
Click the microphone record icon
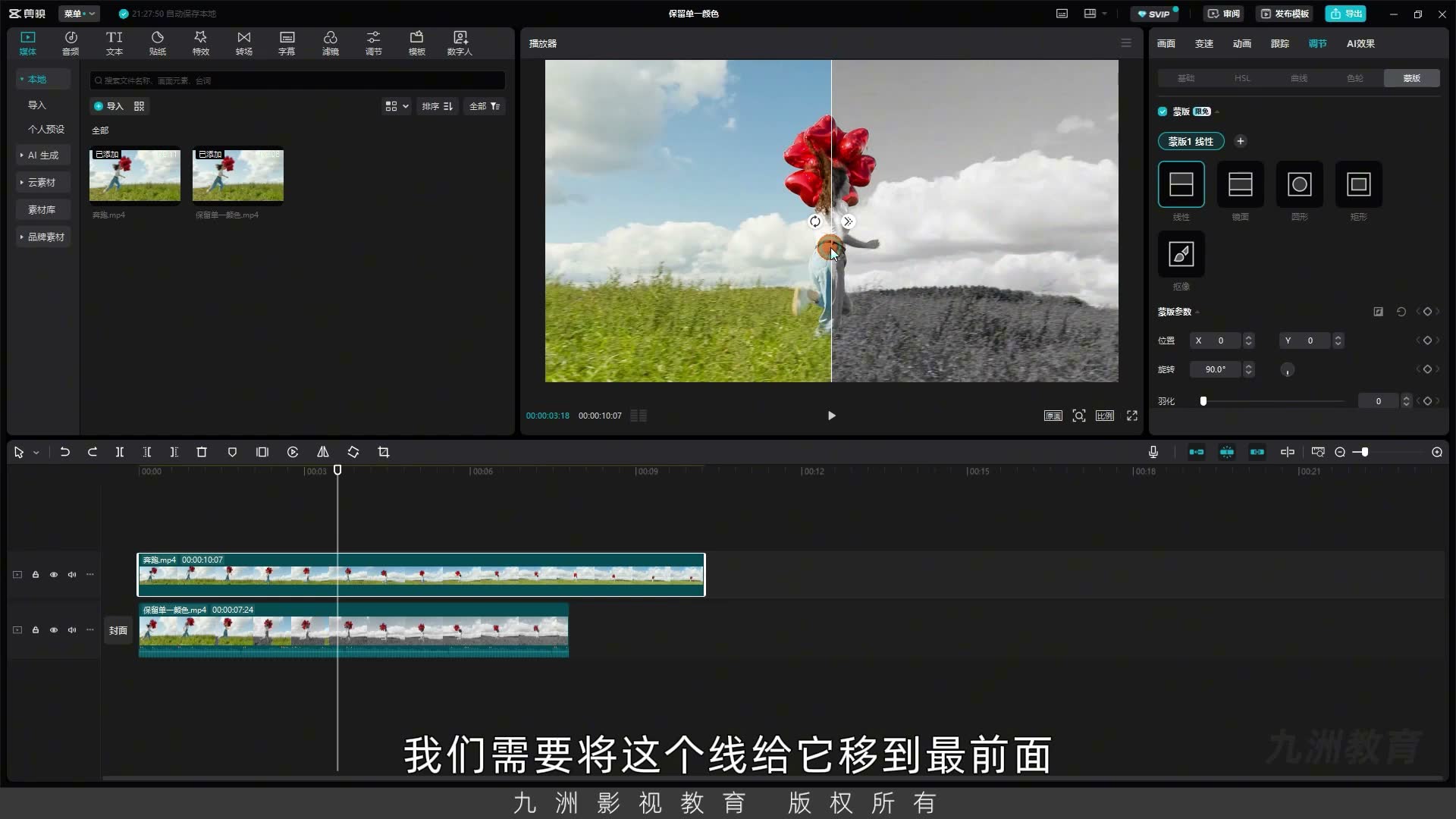(x=1153, y=452)
